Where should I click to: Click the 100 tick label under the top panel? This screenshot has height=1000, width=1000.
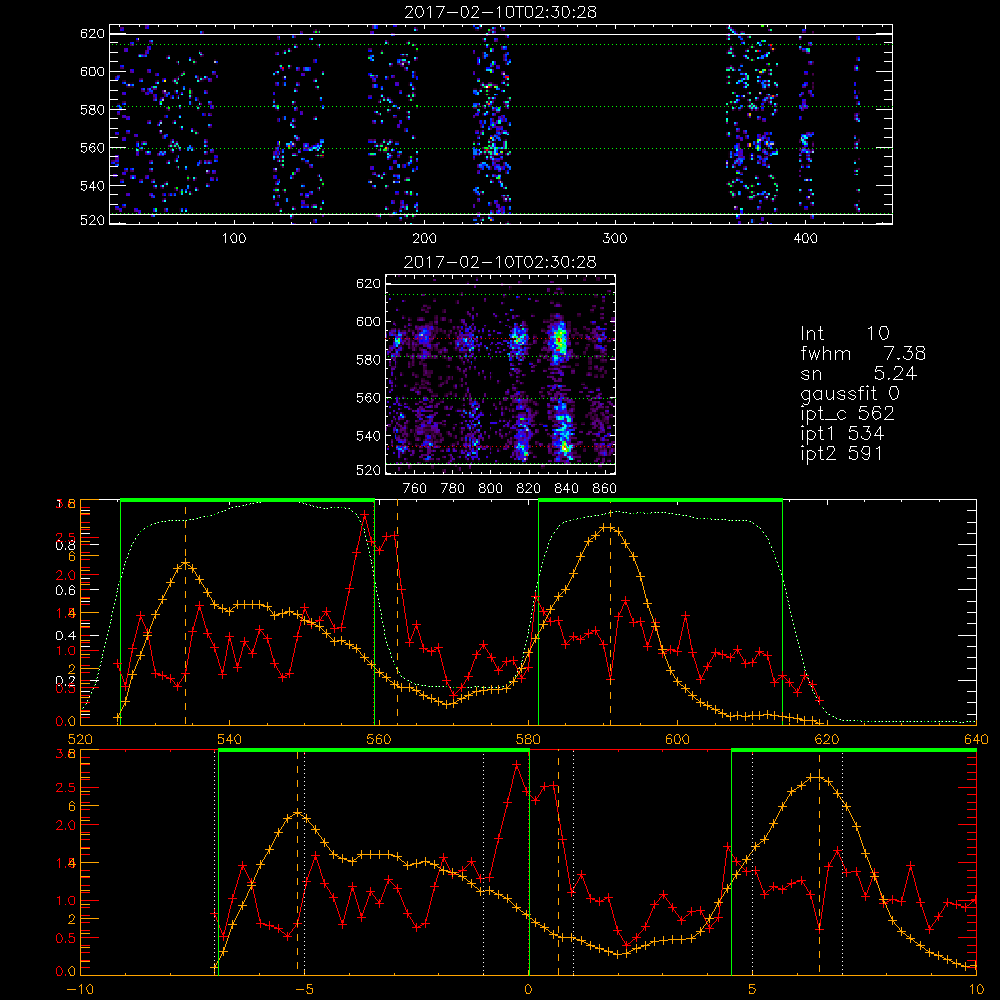234,239
